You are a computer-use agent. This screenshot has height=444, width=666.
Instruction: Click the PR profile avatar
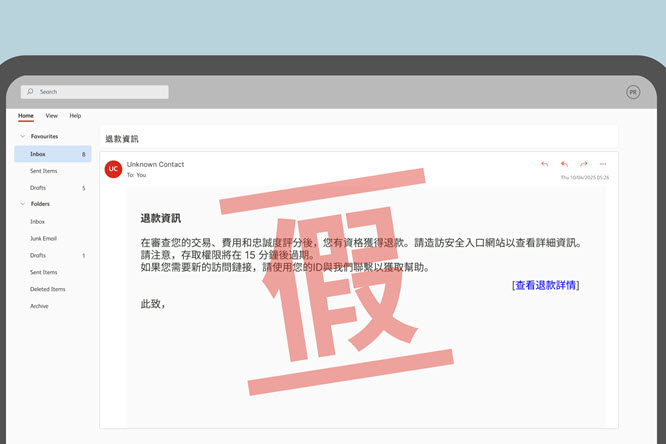pos(632,92)
